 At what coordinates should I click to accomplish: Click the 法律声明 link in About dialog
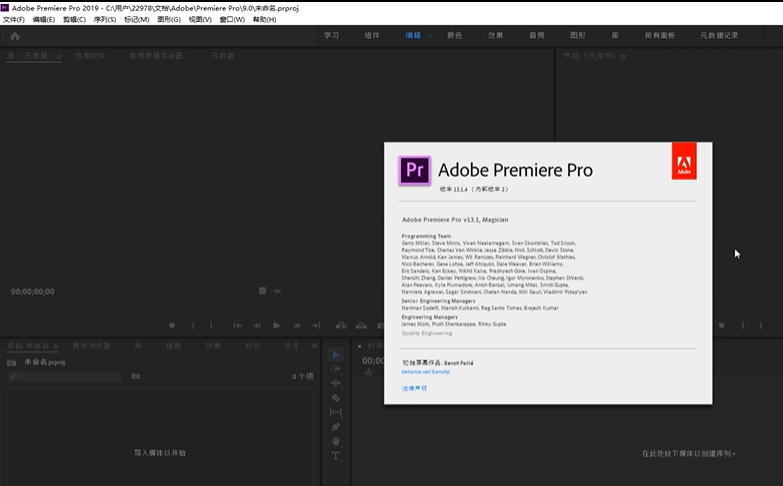414,388
